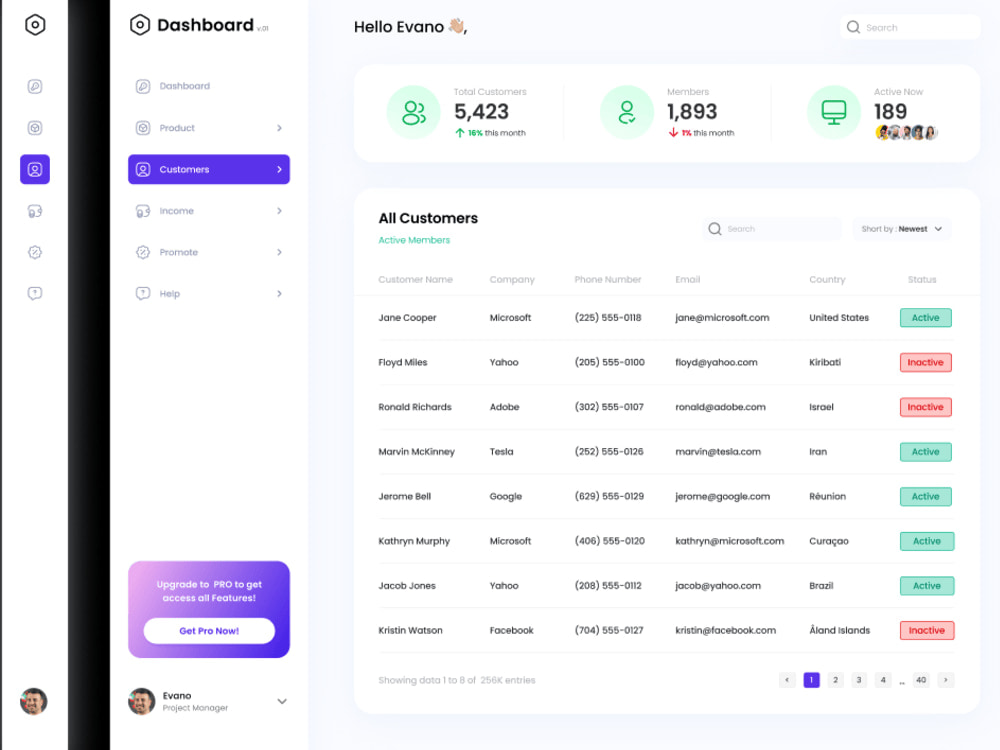Click the green up arrow beside 16% this month

(x=459, y=133)
